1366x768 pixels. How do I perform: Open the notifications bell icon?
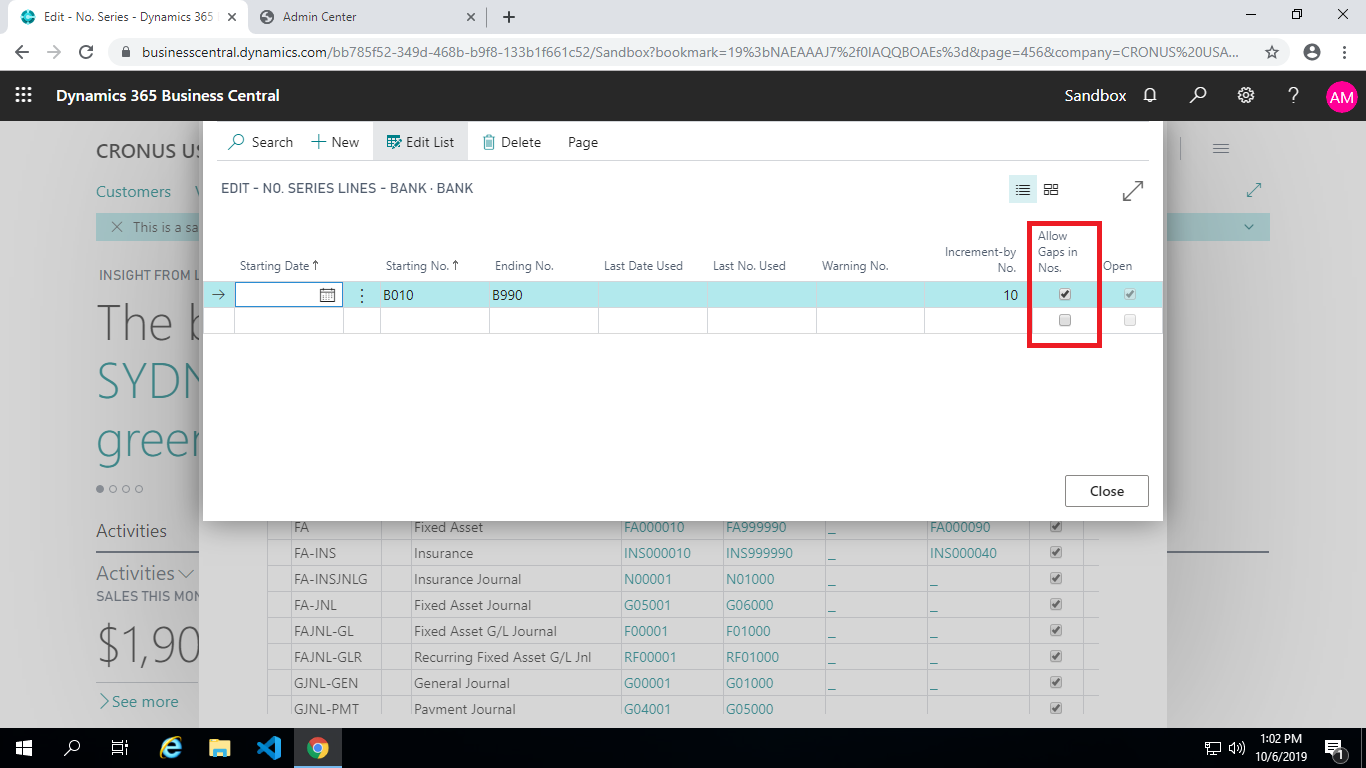pyautogui.click(x=1150, y=96)
